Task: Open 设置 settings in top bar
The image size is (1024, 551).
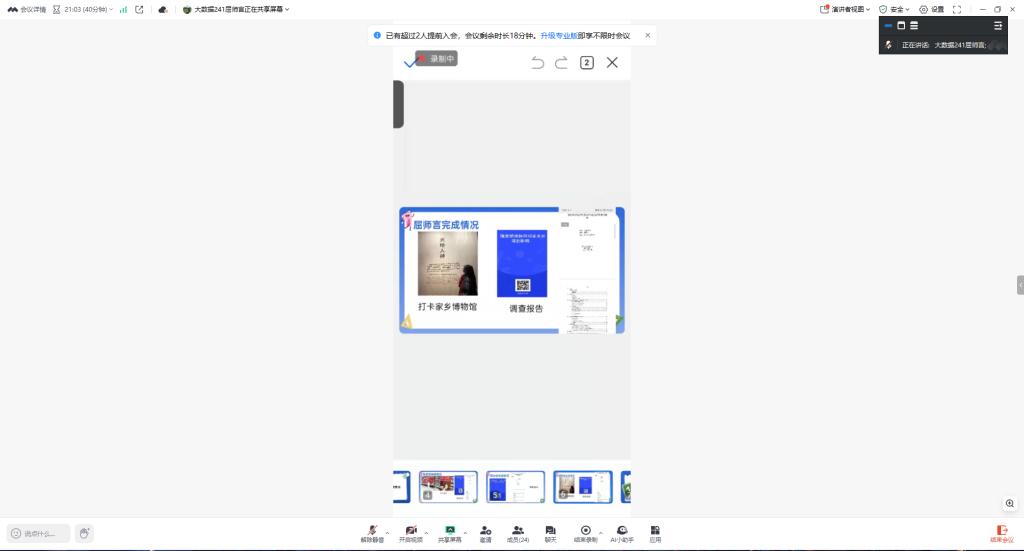Action: coord(931,9)
